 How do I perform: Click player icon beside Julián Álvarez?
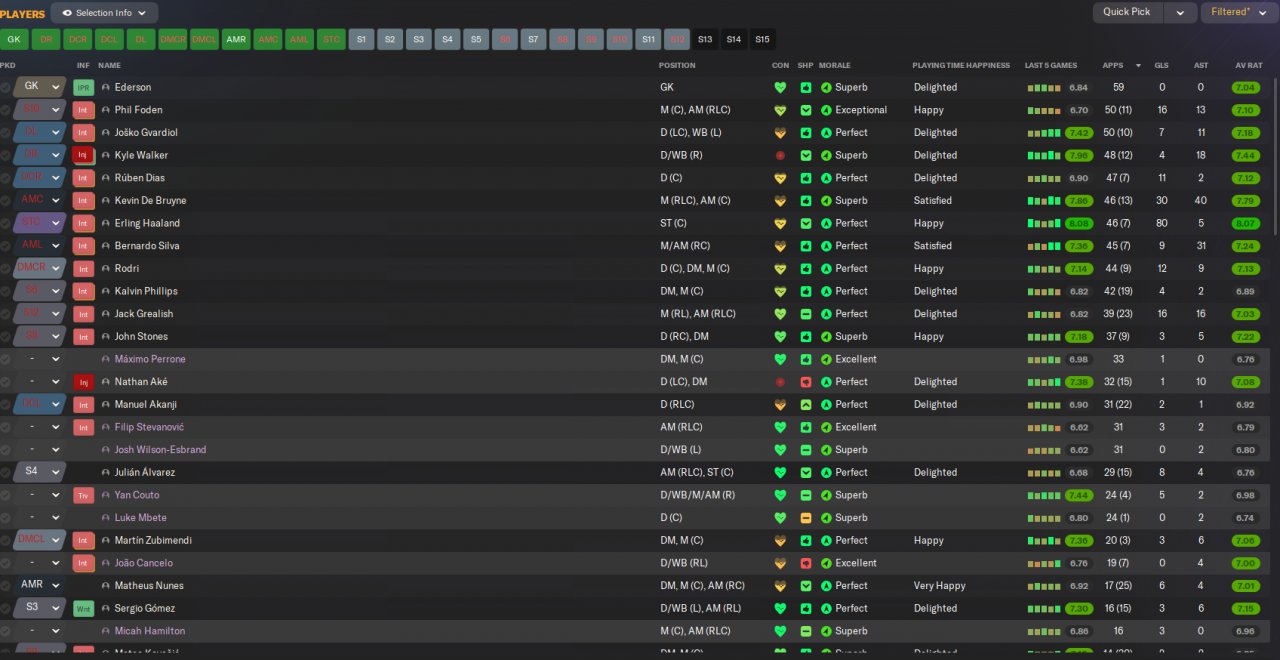pyautogui.click(x=106, y=473)
